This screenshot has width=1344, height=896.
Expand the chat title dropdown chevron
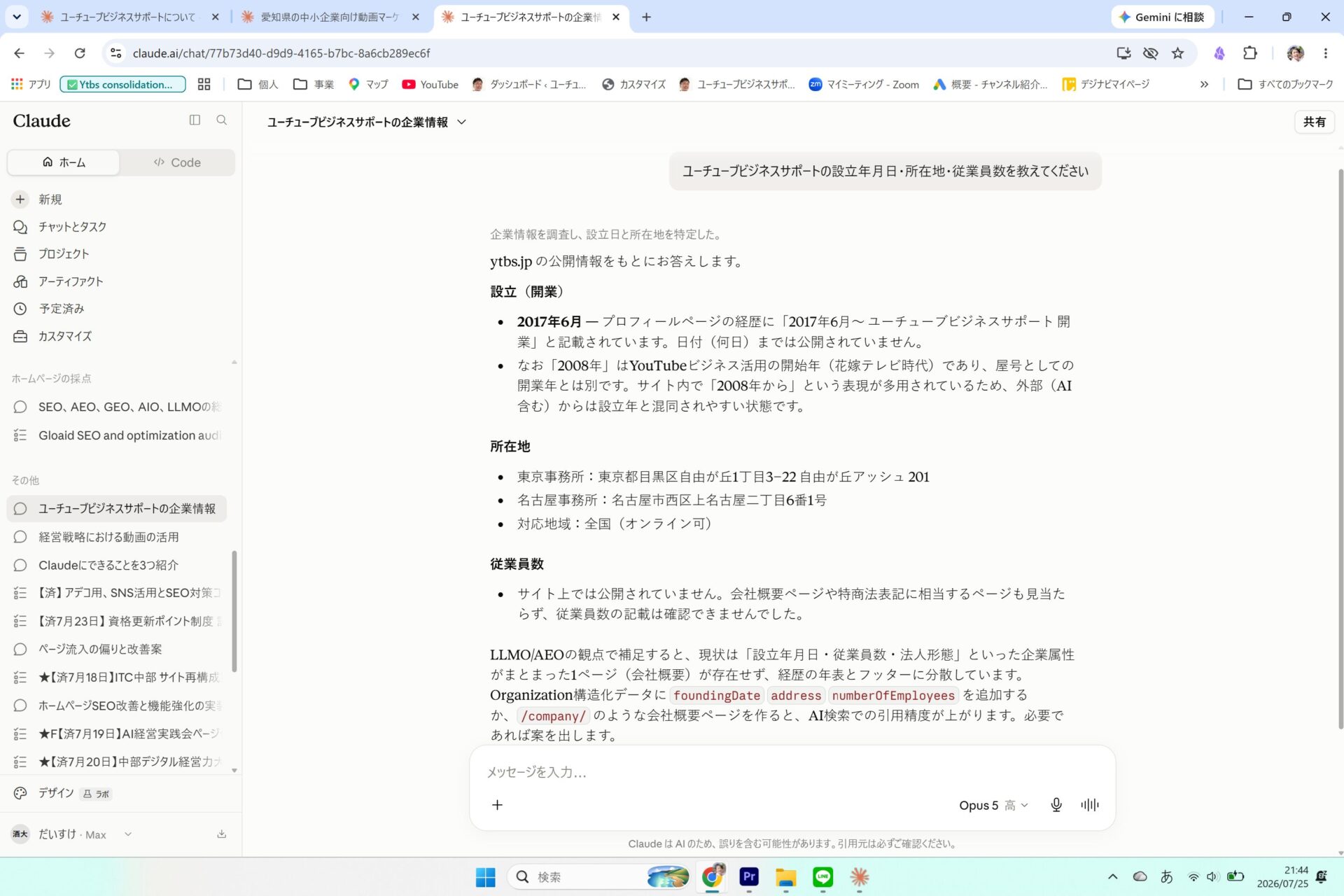click(461, 122)
